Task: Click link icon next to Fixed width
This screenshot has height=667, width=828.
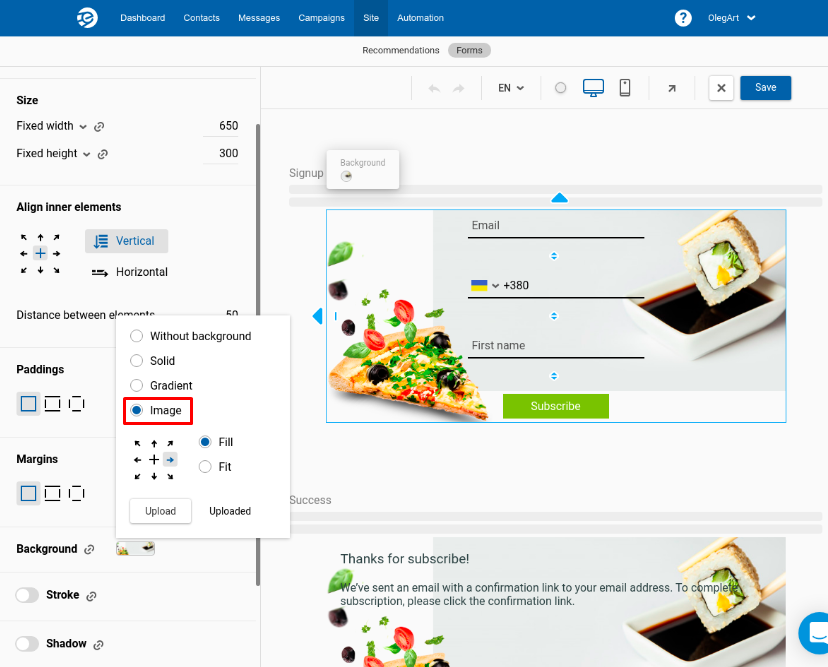Action: point(99,127)
